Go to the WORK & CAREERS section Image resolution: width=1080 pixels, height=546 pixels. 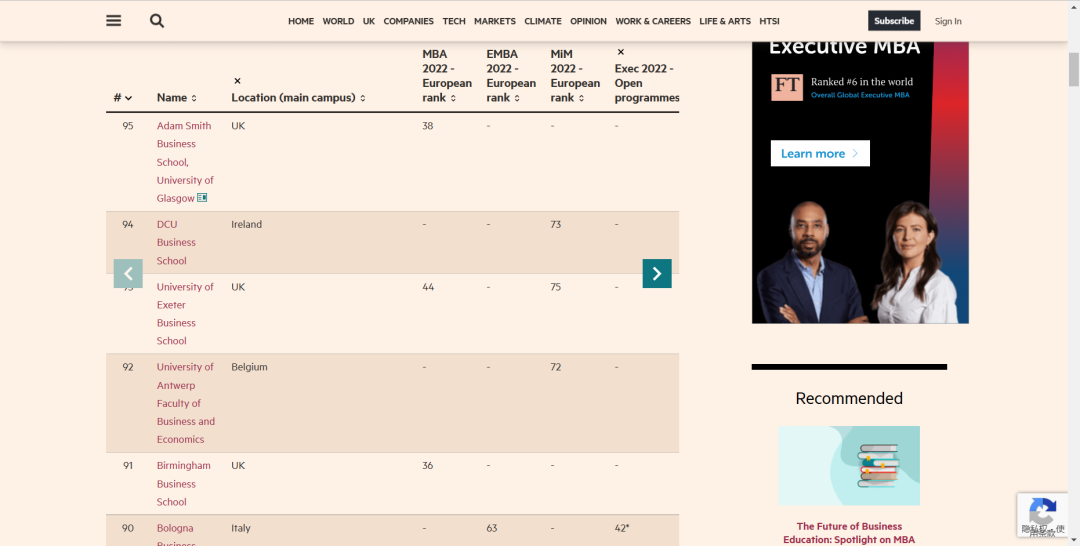point(652,21)
